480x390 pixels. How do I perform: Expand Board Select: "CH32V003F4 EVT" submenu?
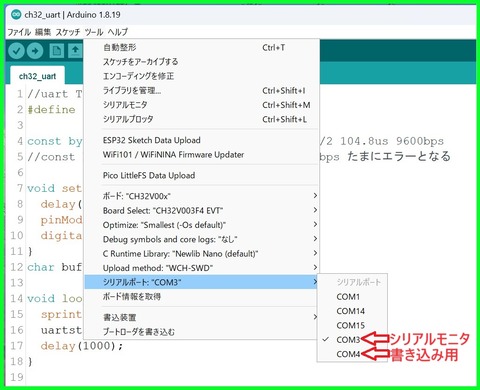[201, 210]
